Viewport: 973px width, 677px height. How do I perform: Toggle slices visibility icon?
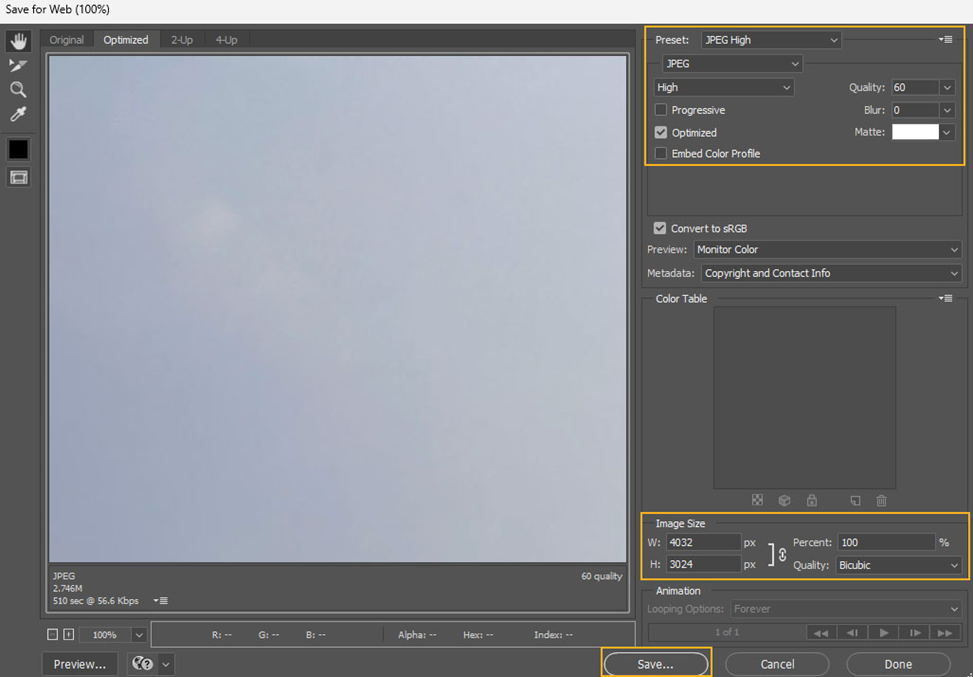coord(18,177)
